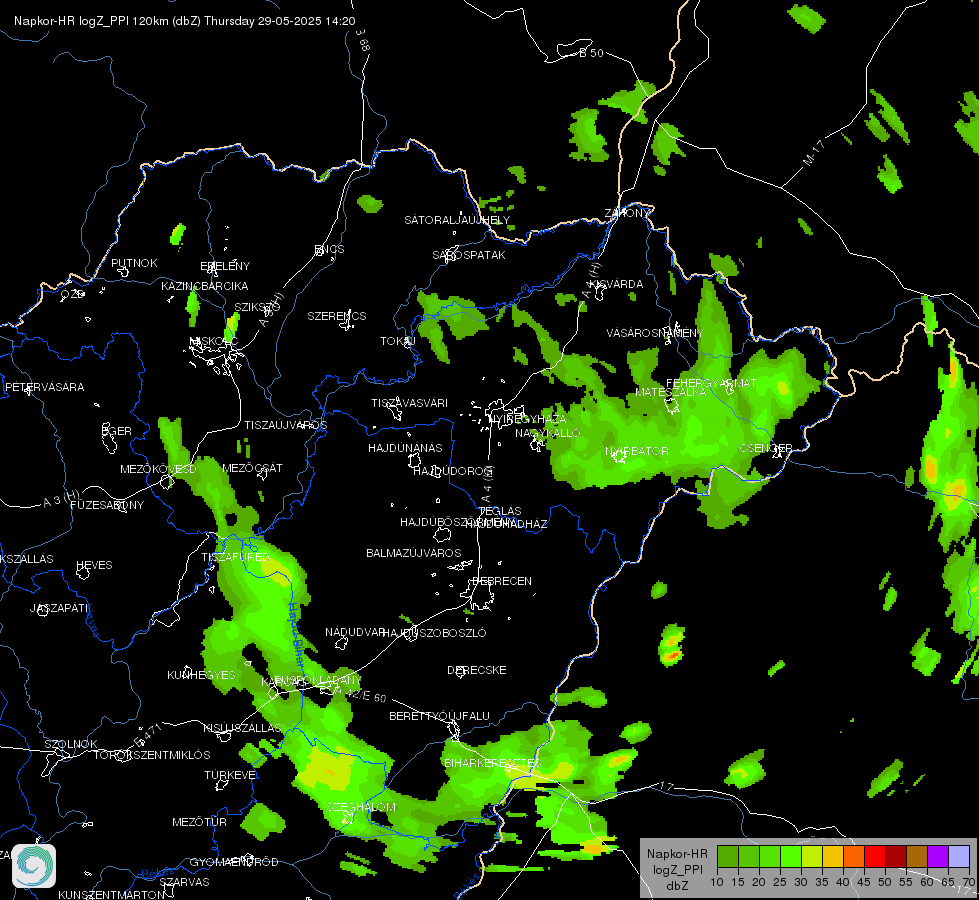Click the swirl logo icon in the corner
This screenshot has height=900, width=979.
[34, 866]
